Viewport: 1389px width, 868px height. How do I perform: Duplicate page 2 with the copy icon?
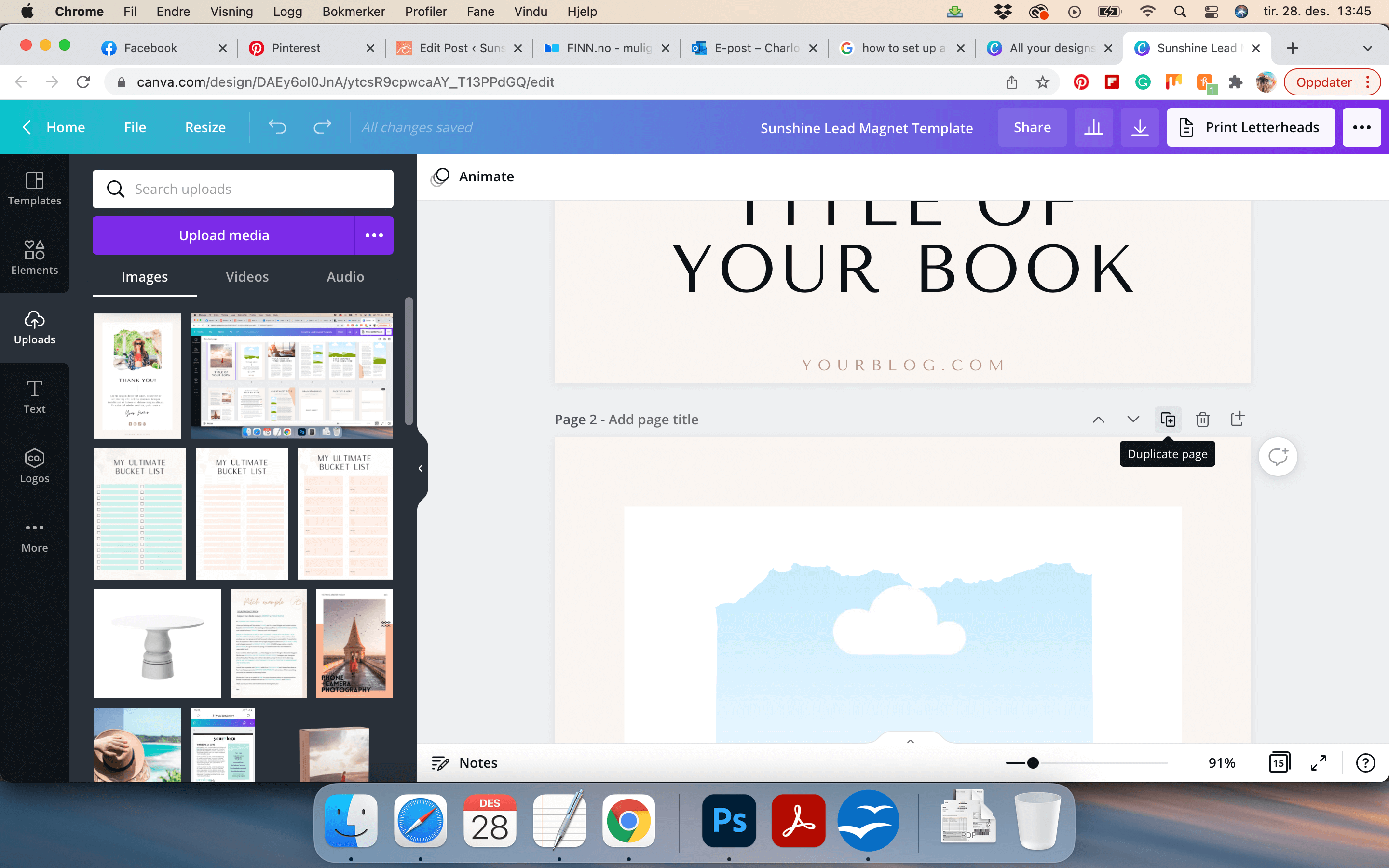click(x=1168, y=420)
